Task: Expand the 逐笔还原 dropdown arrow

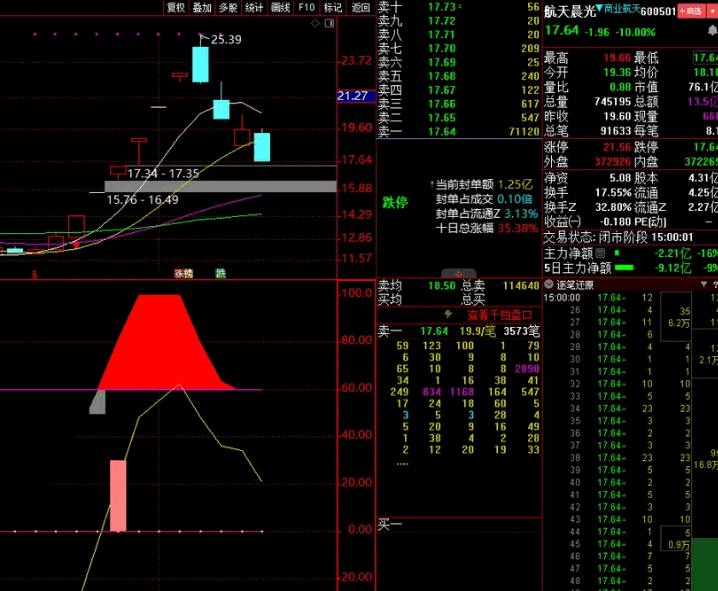Action: pyautogui.click(x=549, y=284)
